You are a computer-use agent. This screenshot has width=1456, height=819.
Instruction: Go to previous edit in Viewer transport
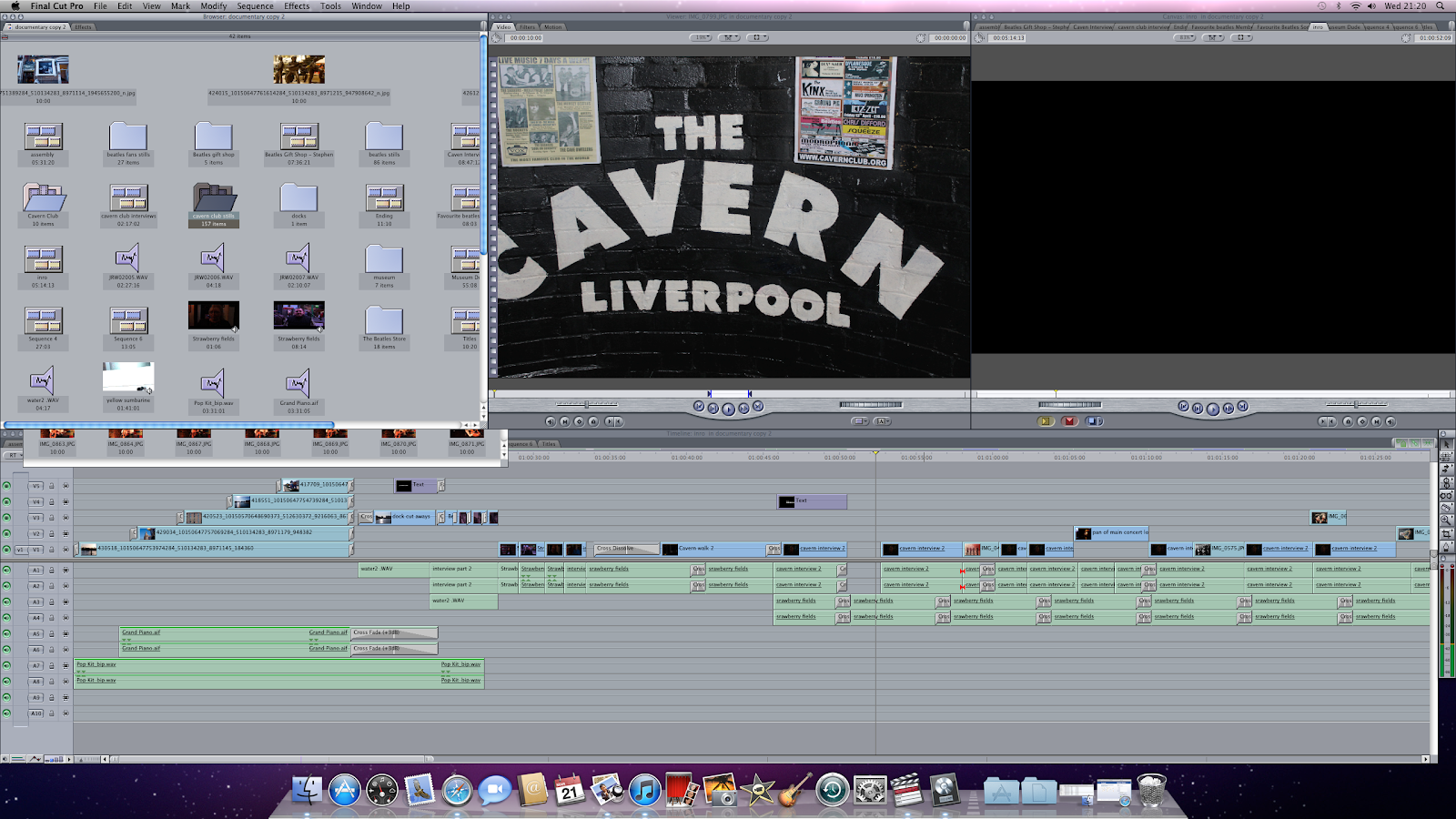pos(699,407)
